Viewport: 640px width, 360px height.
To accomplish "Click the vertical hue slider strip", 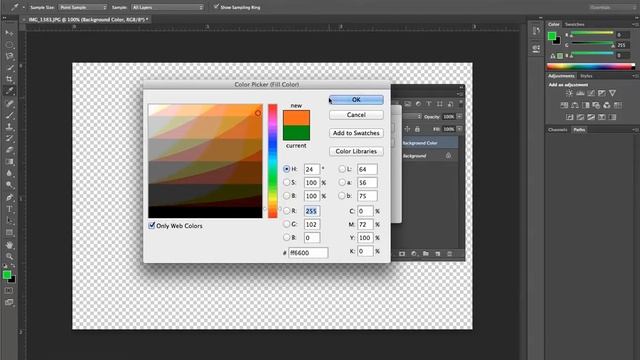I will click(x=273, y=161).
